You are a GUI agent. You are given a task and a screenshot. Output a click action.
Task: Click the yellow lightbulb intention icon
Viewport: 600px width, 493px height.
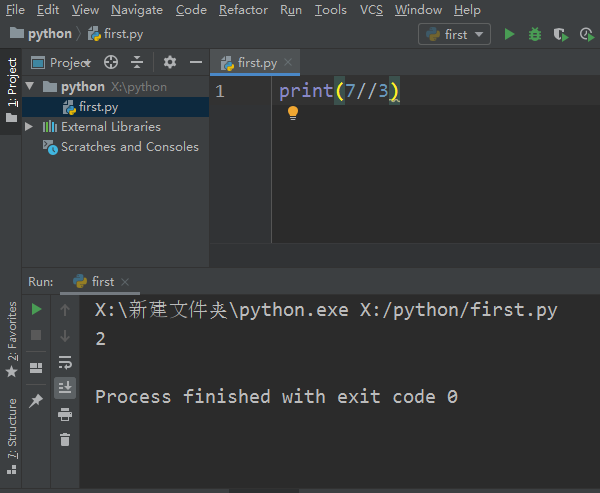pyautogui.click(x=293, y=113)
